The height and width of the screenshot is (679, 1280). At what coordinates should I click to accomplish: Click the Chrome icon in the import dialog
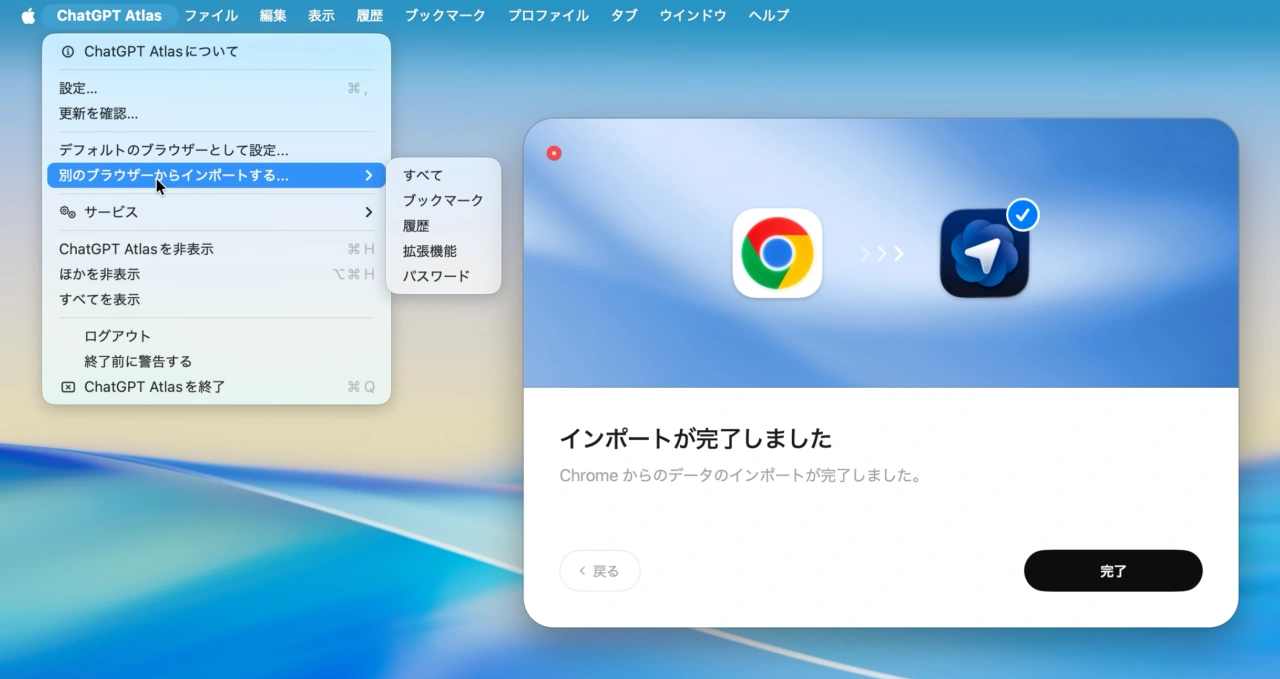click(777, 253)
